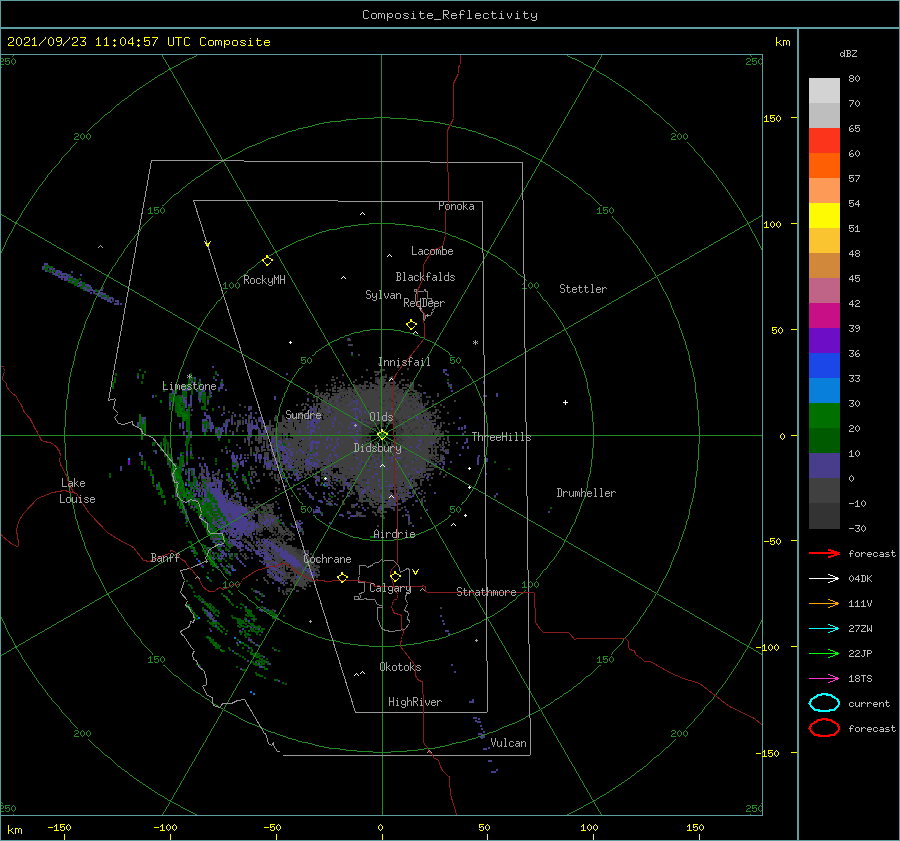
Task: Click the Sylvan label
Action: click(x=383, y=295)
